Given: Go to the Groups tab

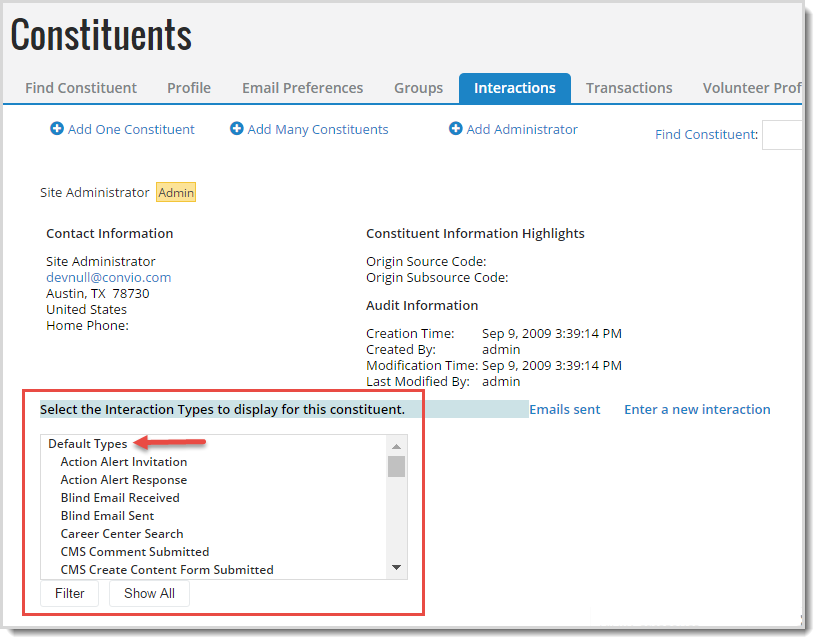Looking at the screenshot, I should tap(418, 88).
